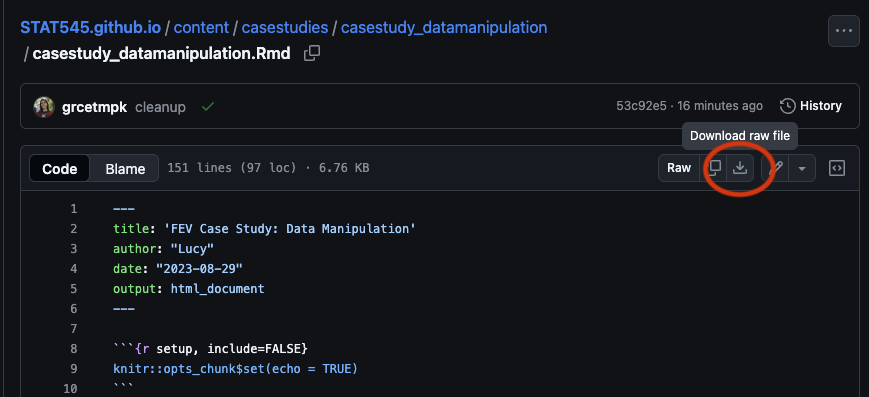Viewport: 869px width, 397px height.
Task: Switch to the Blame view
Action: pos(125,169)
